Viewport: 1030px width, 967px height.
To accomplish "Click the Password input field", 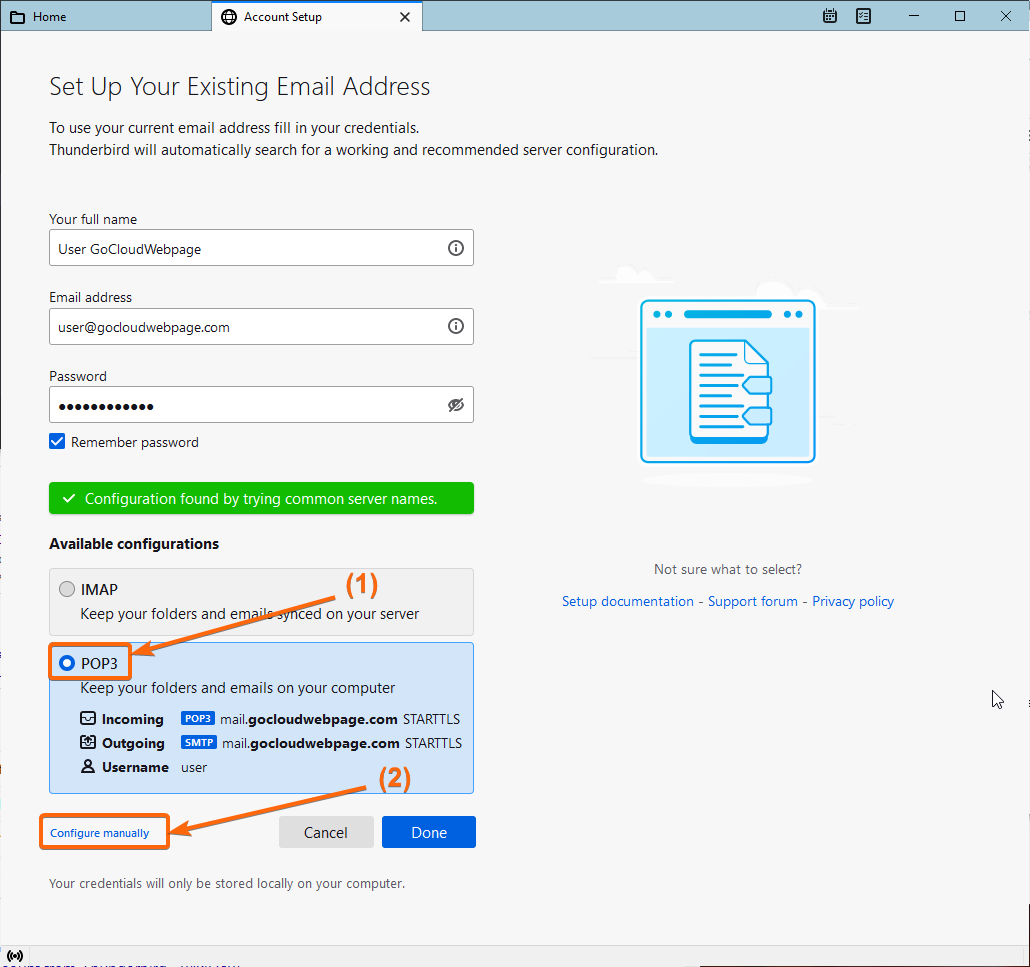I will tap(261, 405).
